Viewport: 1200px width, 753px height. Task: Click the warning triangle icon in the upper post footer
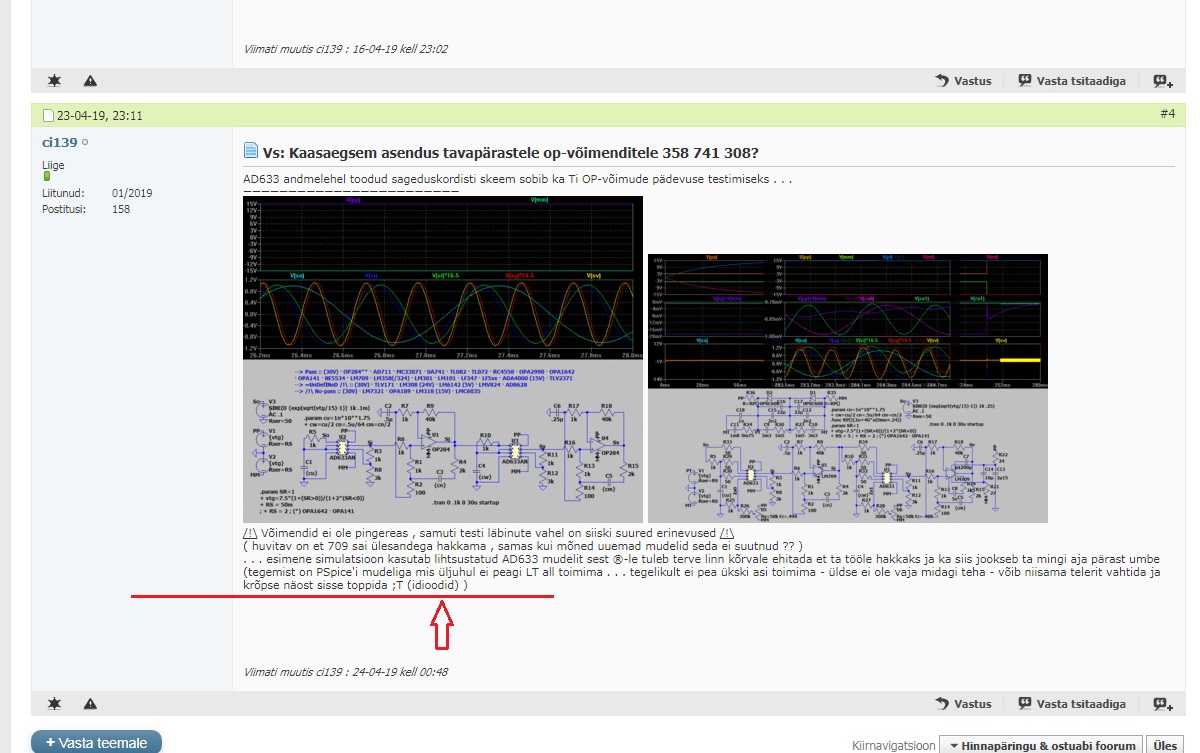[x=90, y=80]
